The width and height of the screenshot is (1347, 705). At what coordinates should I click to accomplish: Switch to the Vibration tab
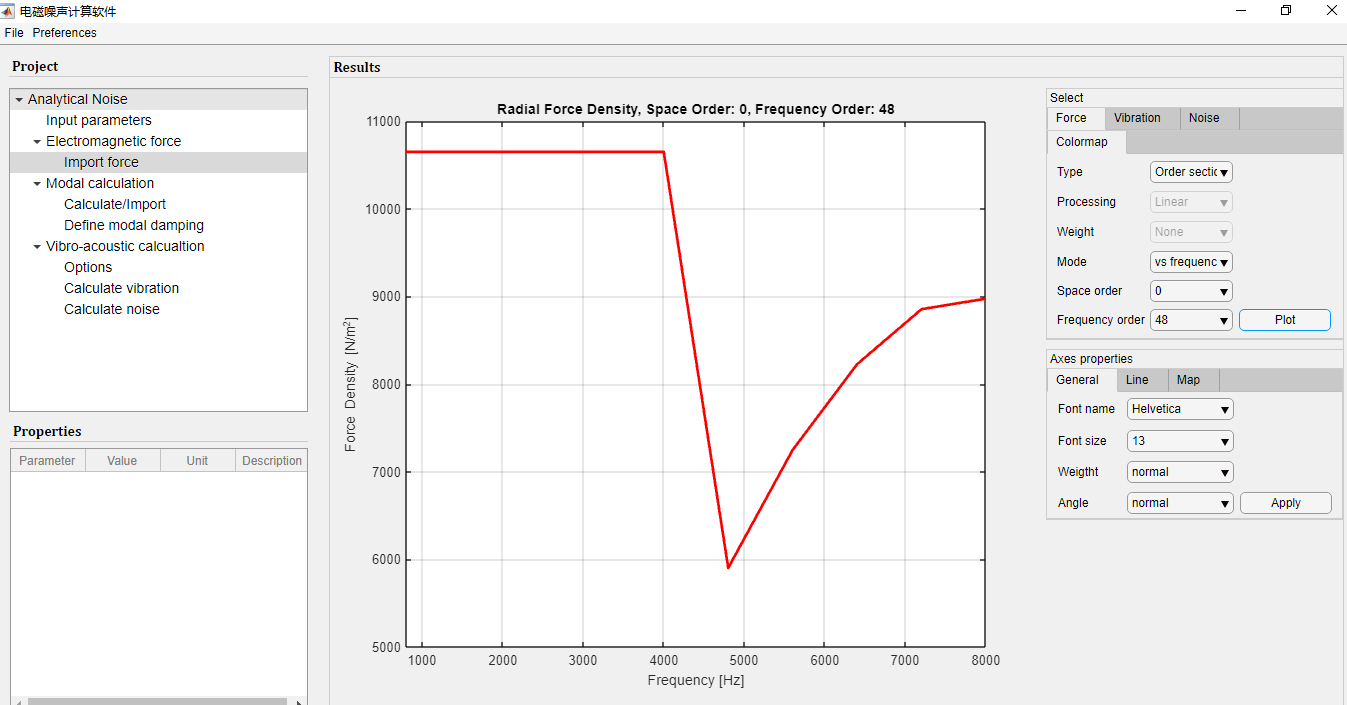click(1137, 118)
